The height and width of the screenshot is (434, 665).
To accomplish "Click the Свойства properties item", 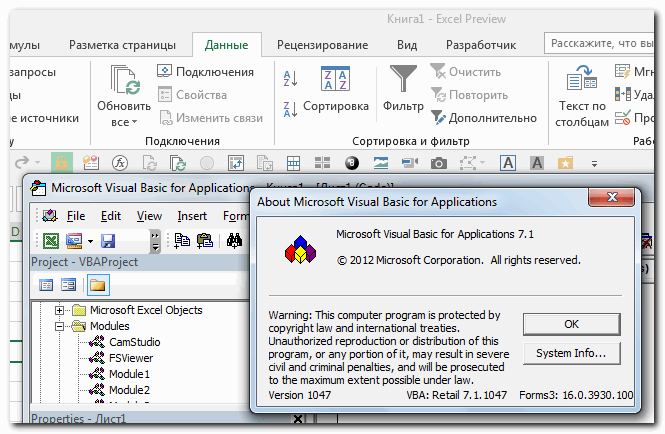I will point(193,95).
